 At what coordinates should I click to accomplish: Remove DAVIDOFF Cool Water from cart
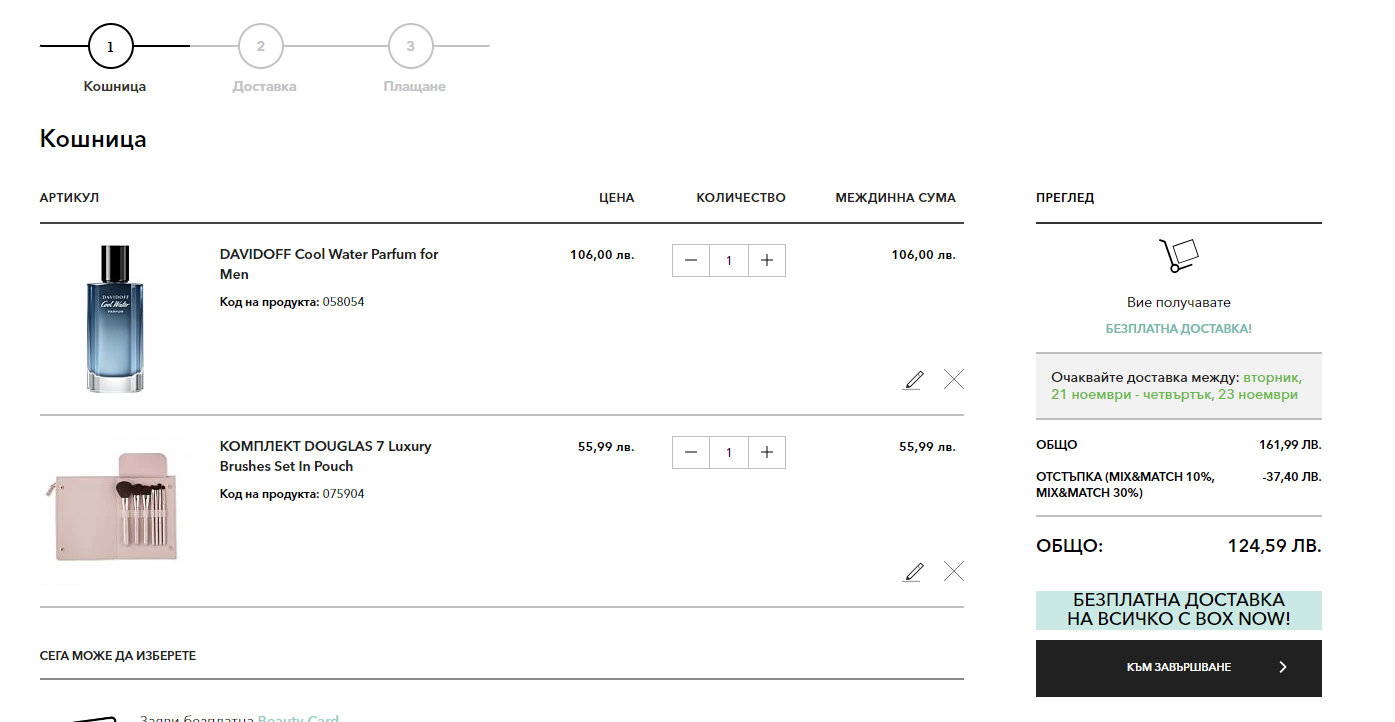coord(954,379)
